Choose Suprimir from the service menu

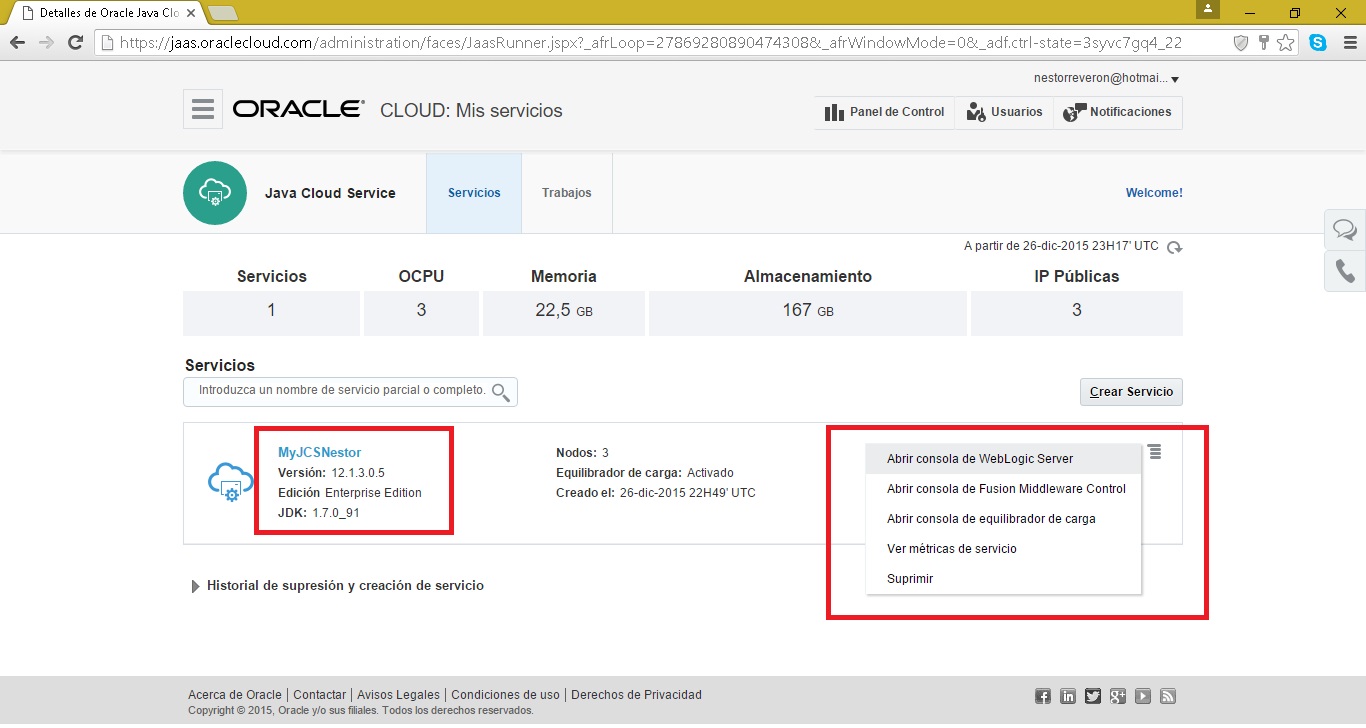click(x=910, y=579)
